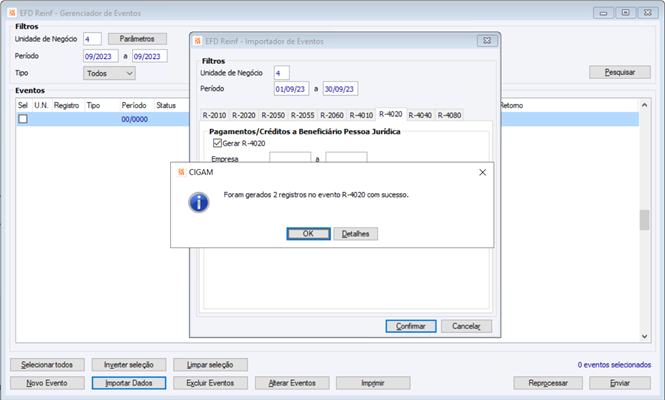
Task: Click the Importador de Eventos window icon
Action: point(198,41)
